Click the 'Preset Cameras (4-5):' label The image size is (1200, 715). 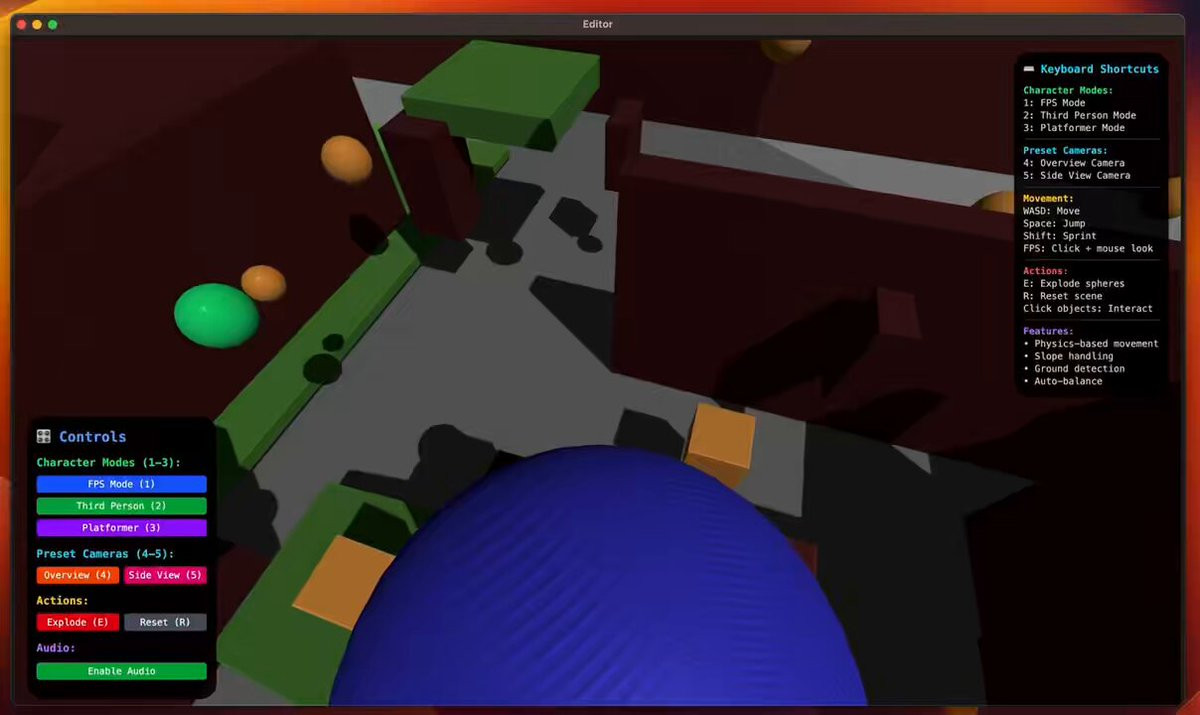coord(103,554)
